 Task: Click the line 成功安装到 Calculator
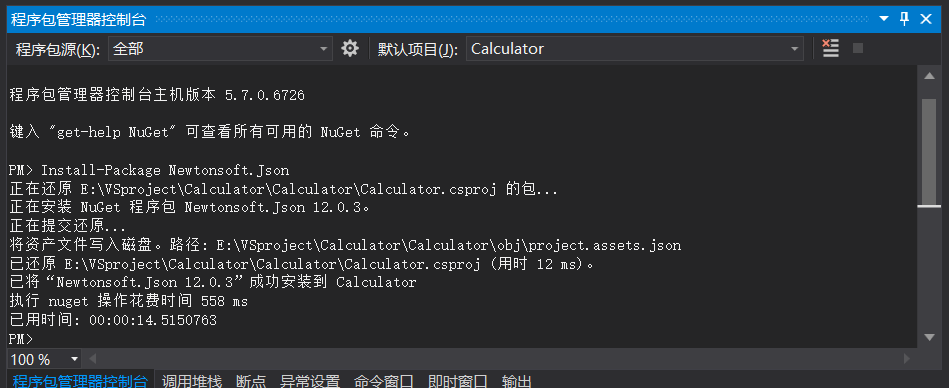click(212, 283)
